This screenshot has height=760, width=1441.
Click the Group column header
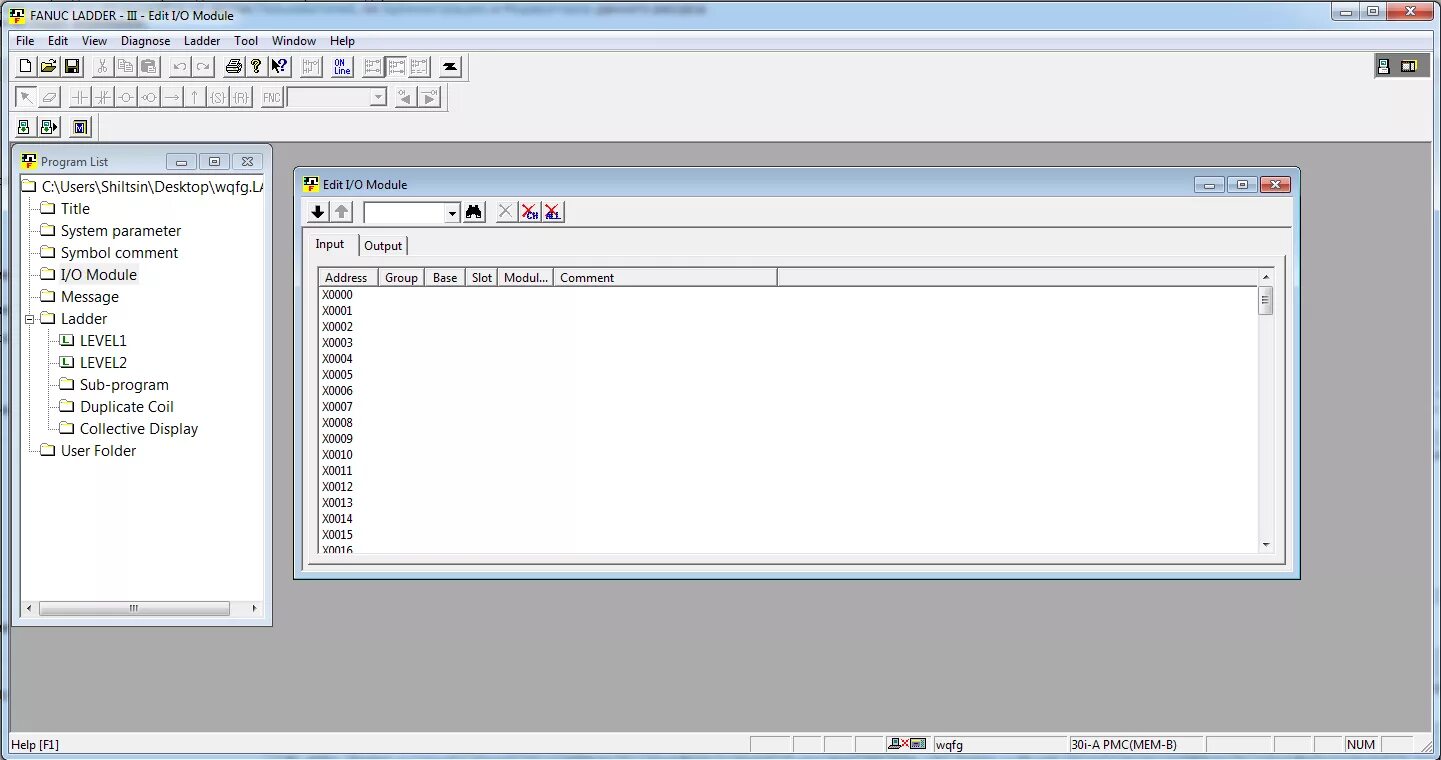pyautogui.click(x=401, y=277)
